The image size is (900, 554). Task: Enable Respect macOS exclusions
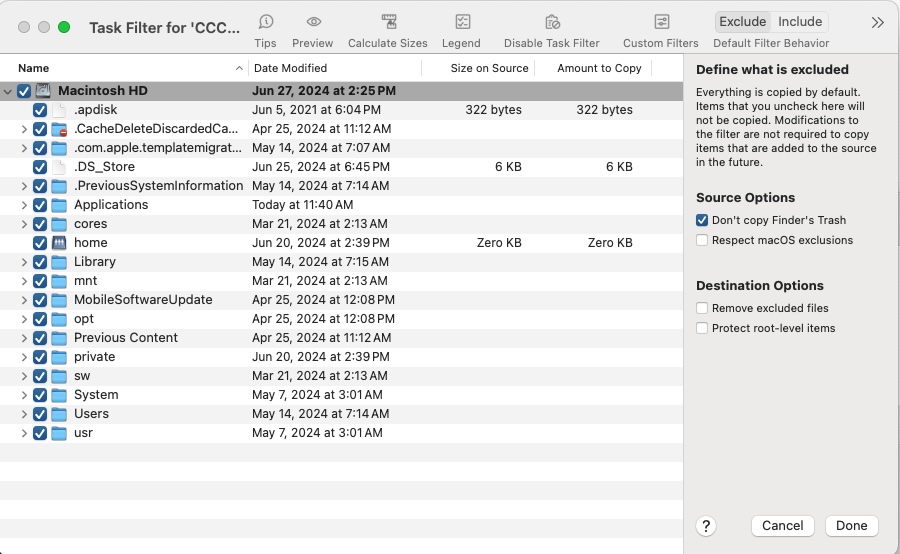click(x=702, y=240)
